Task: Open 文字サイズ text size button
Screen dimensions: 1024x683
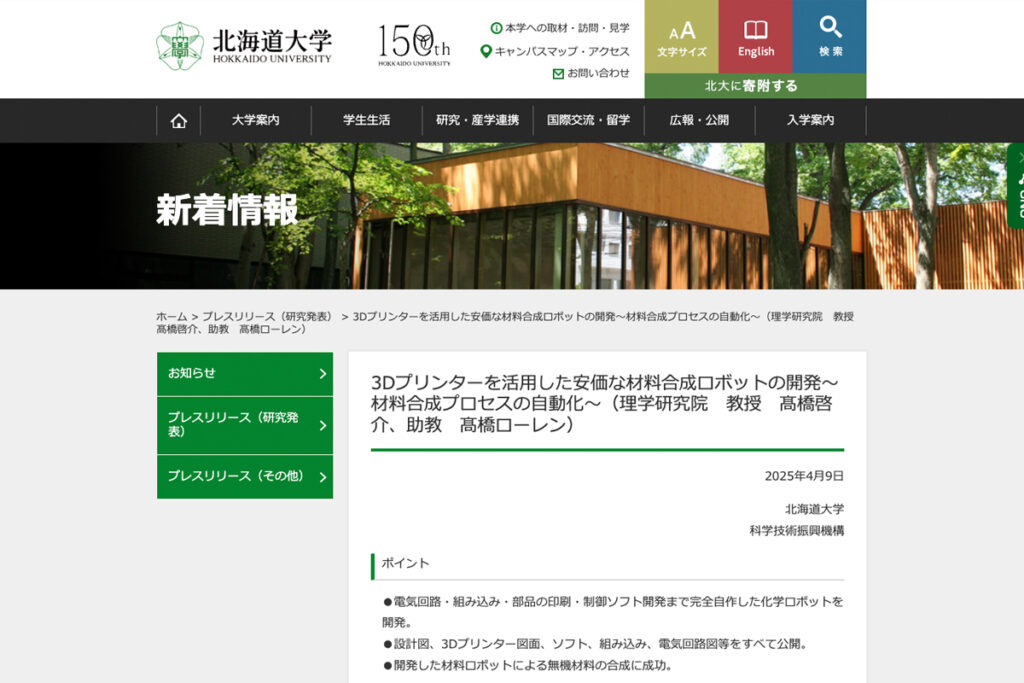Action: 681,37
